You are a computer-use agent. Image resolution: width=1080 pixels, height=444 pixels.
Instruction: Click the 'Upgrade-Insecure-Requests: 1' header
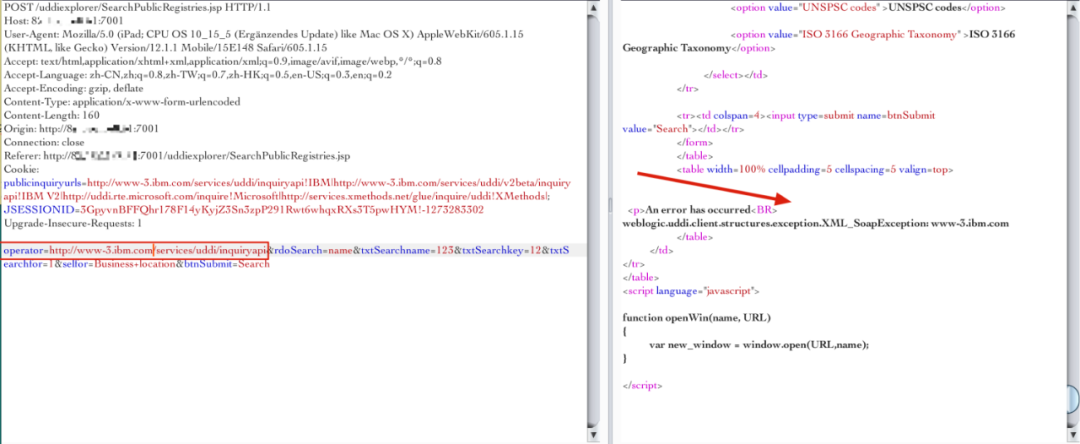(72, 224)
